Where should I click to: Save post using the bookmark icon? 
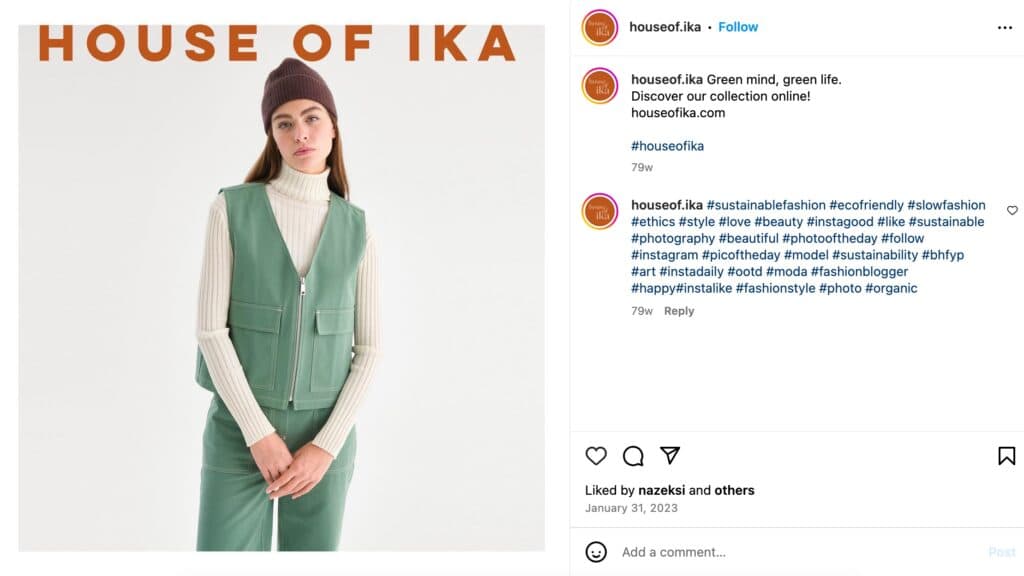point(1006,456)
